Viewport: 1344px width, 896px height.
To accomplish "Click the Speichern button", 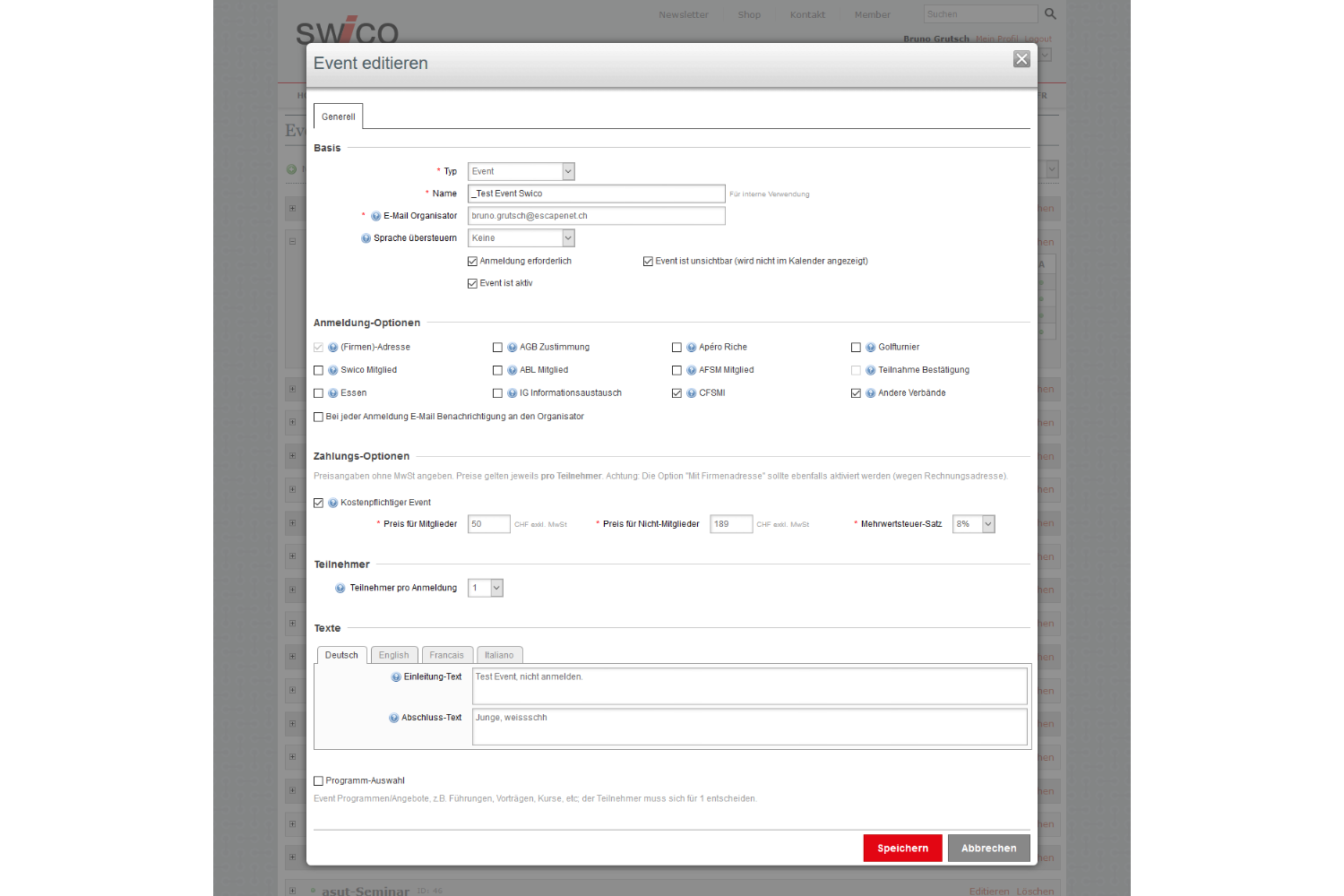I will (902, 849).
